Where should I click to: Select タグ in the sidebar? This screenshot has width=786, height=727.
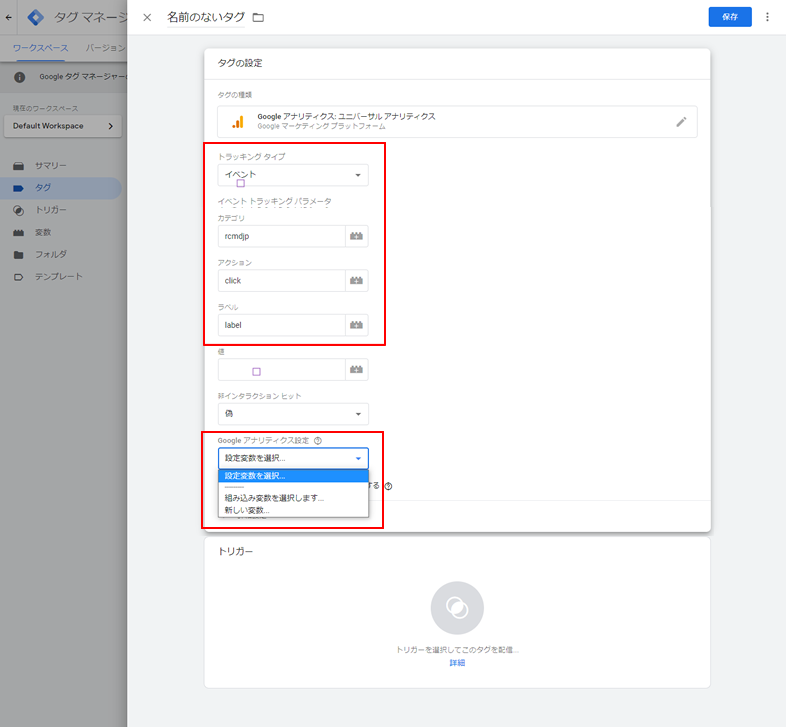[60, 188]
